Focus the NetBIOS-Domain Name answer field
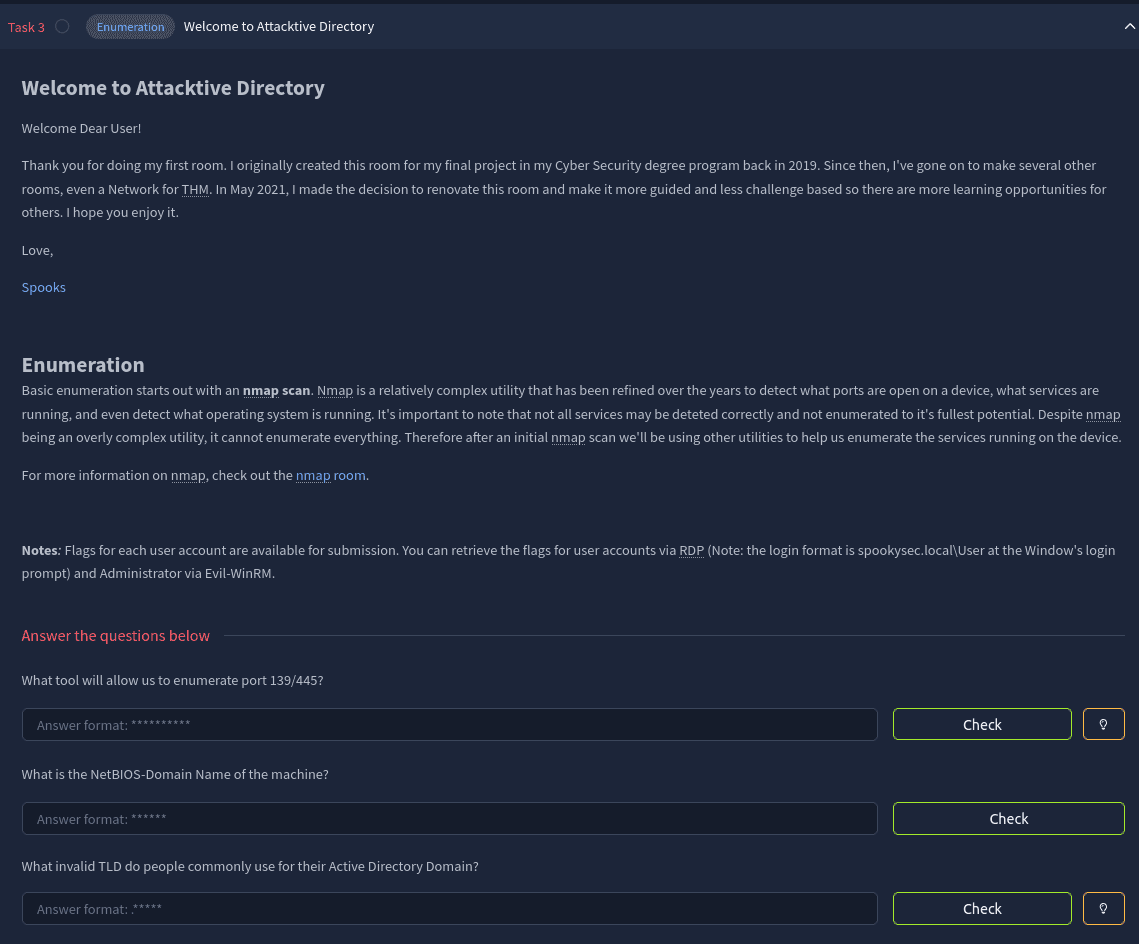Viewport: 1139px width, 944px height. click(x=449, y=818)
